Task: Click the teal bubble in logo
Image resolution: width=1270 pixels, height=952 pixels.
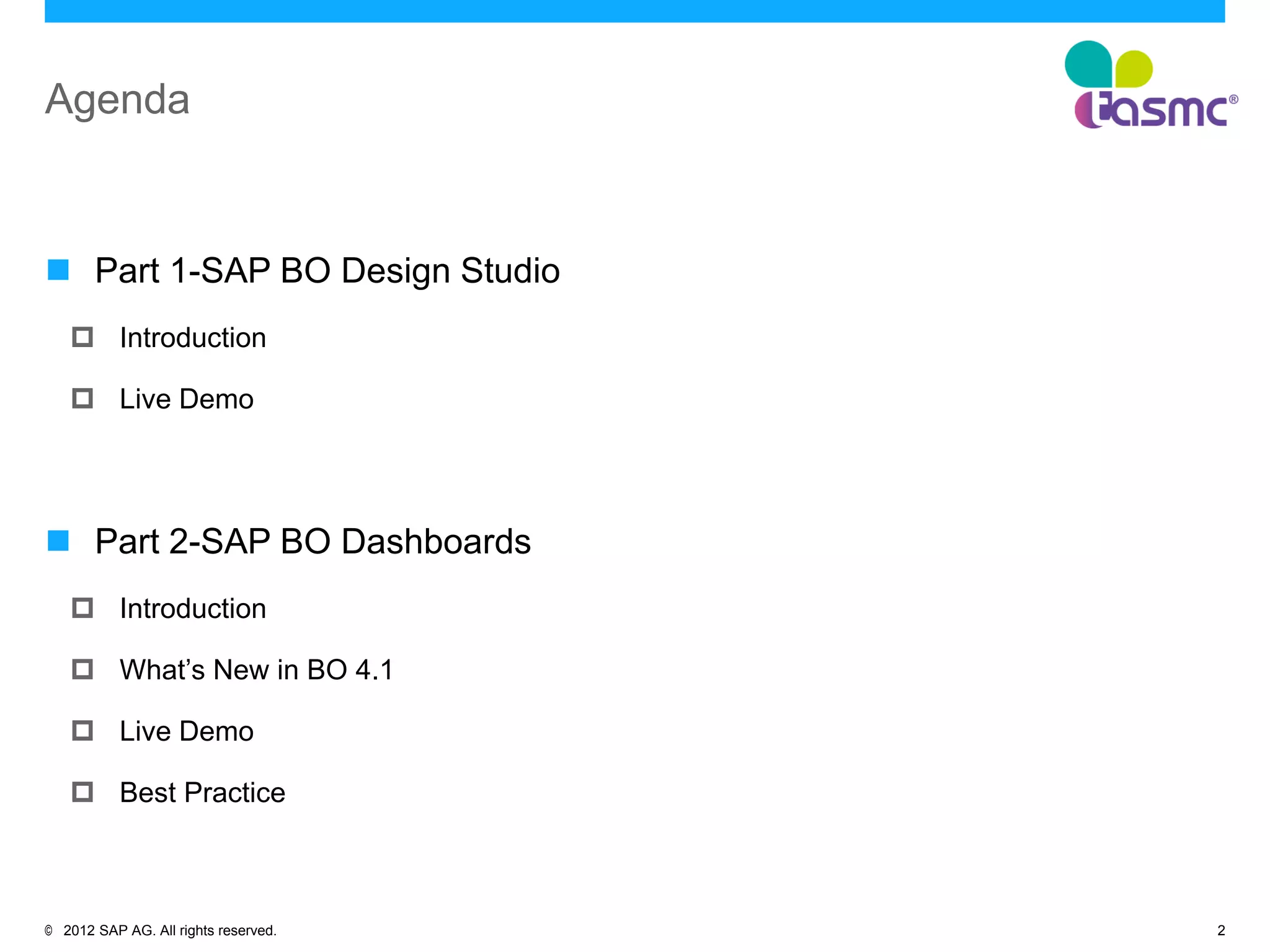Action: pyautogui.click(x=1088, y=64)
